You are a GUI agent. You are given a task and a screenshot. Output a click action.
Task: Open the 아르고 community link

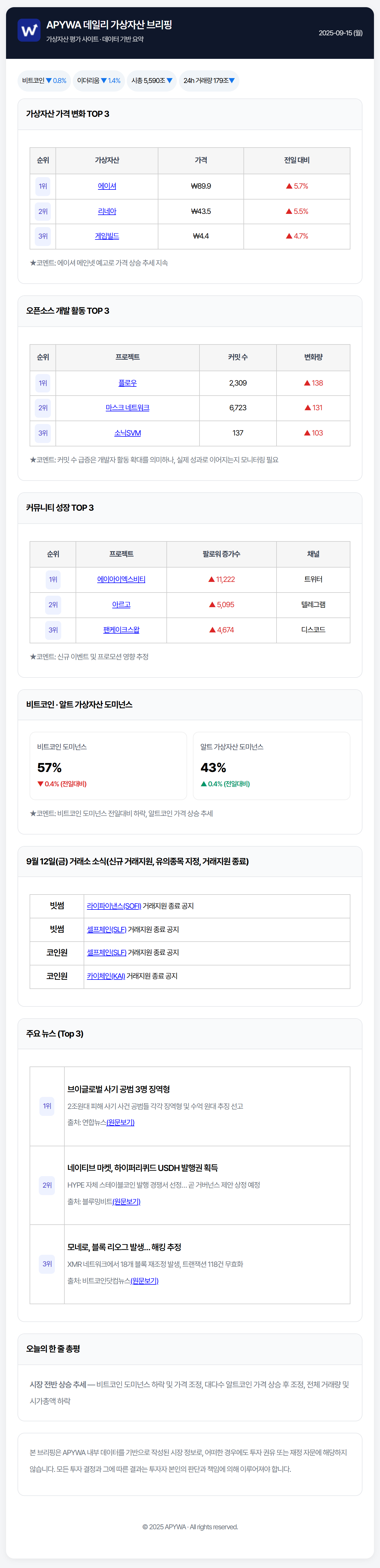tap(121, 604)
